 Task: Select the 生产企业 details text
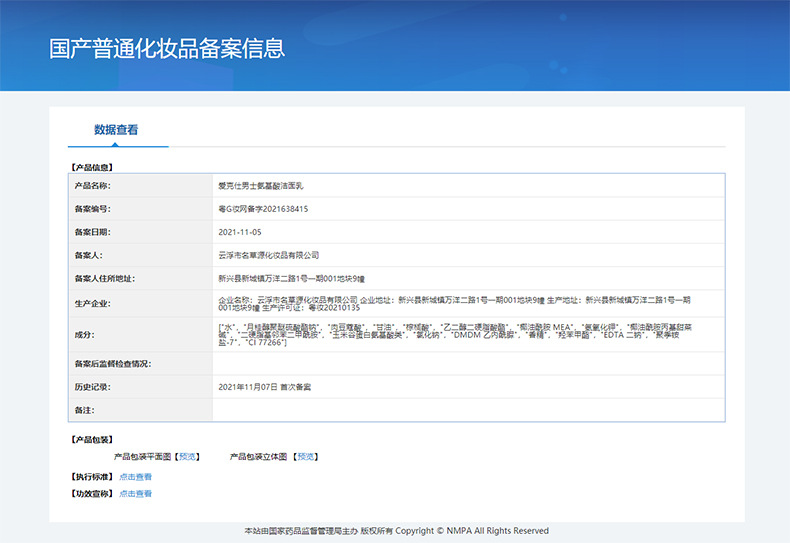pyautogui.click(x=454, y=304)
